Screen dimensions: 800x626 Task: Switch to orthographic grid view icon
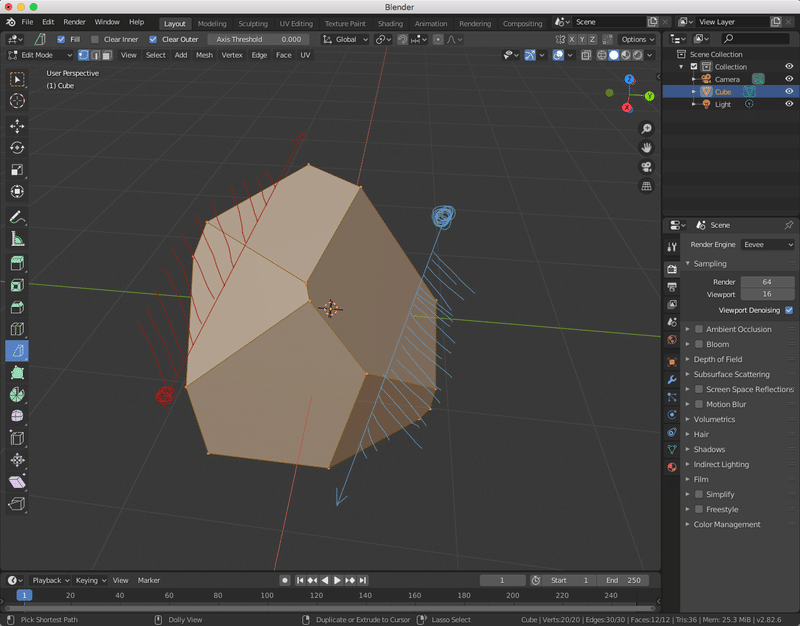click(647, 186)
